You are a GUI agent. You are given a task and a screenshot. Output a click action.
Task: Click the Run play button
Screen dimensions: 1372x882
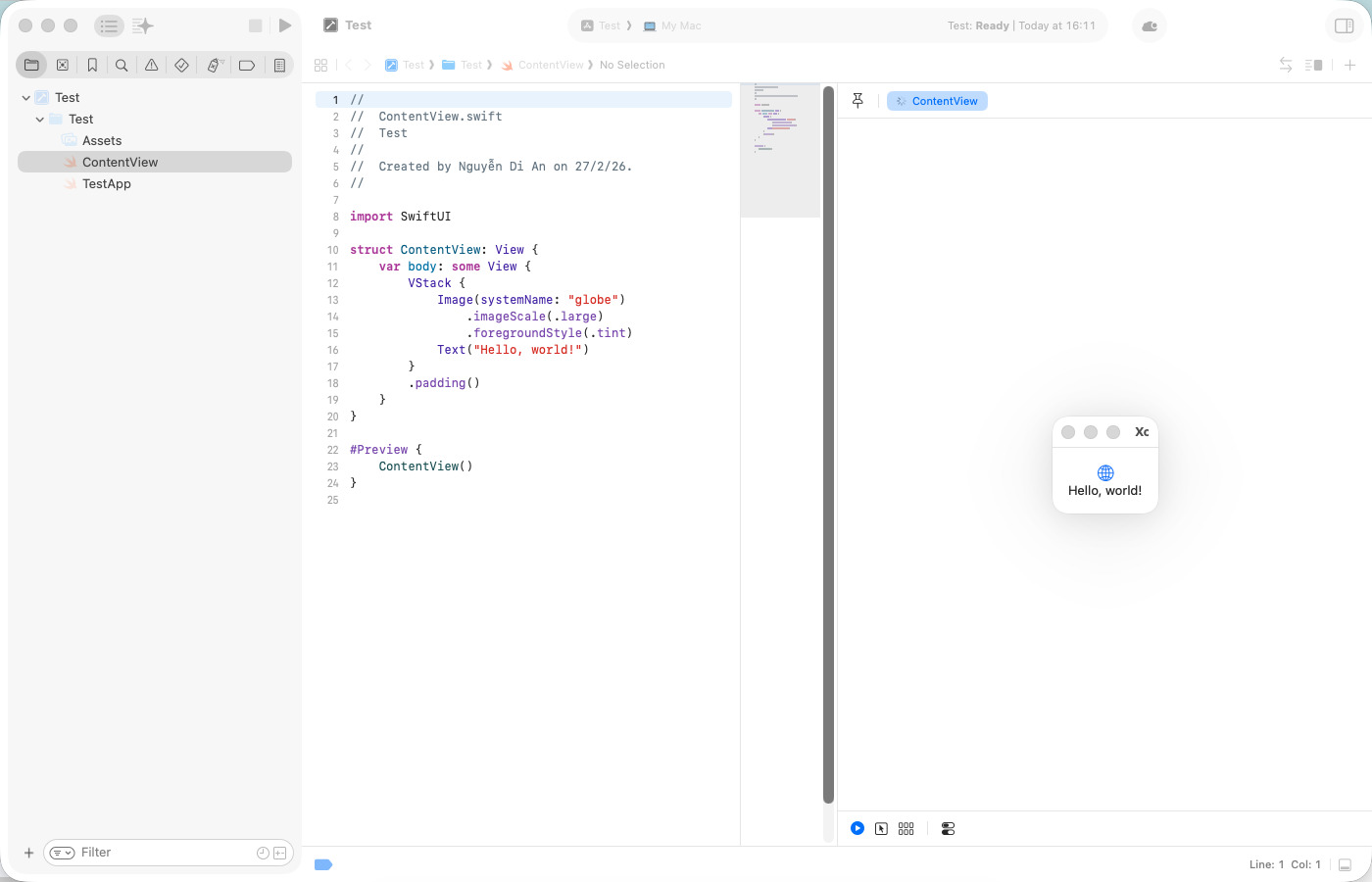[x=285, y=25]
